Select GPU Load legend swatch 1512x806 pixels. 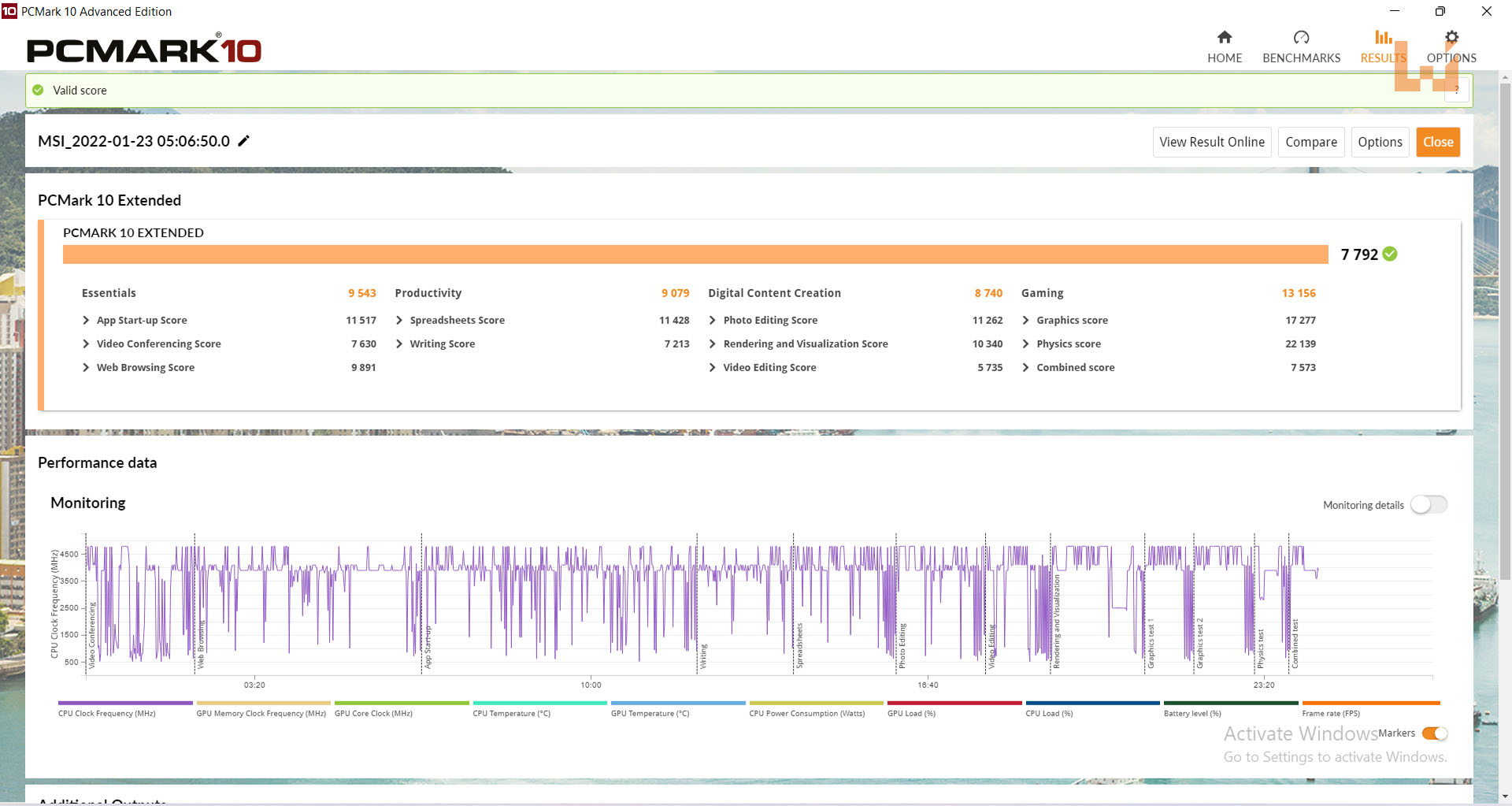[x=954, y=703]
